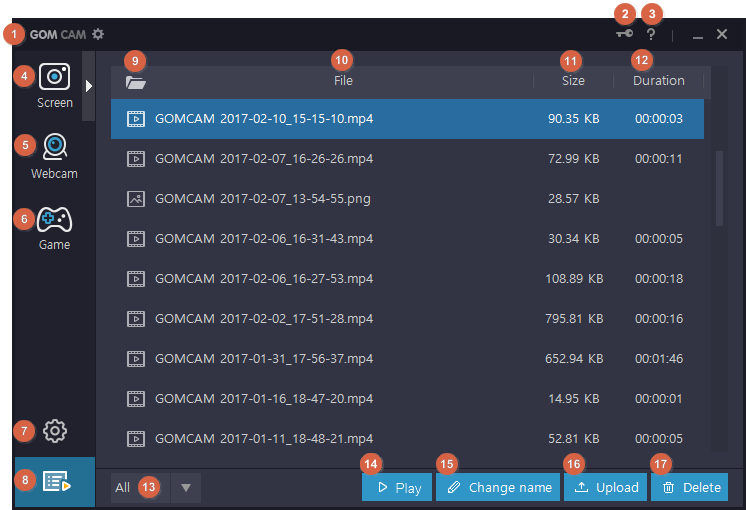
Task: Sort by the File column header
Action: pos(343,81)
